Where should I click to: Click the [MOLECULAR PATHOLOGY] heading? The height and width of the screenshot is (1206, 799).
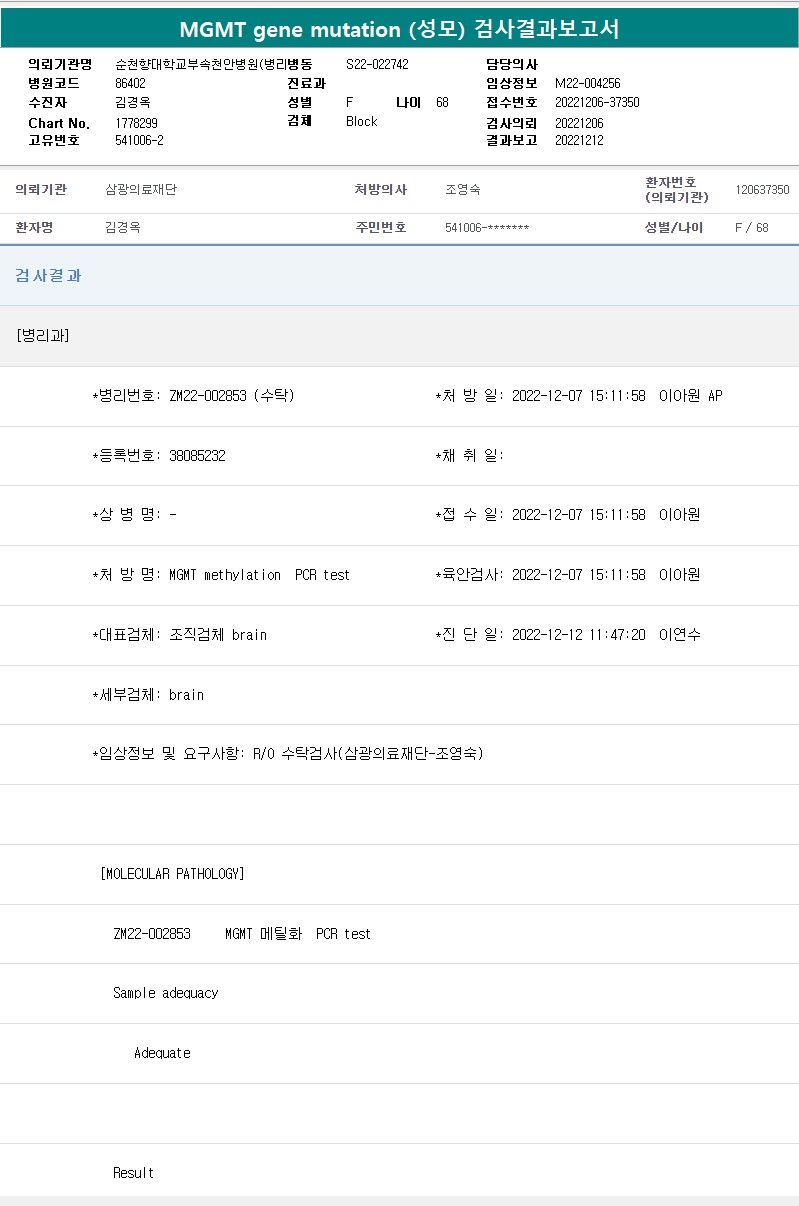(172, 874)
